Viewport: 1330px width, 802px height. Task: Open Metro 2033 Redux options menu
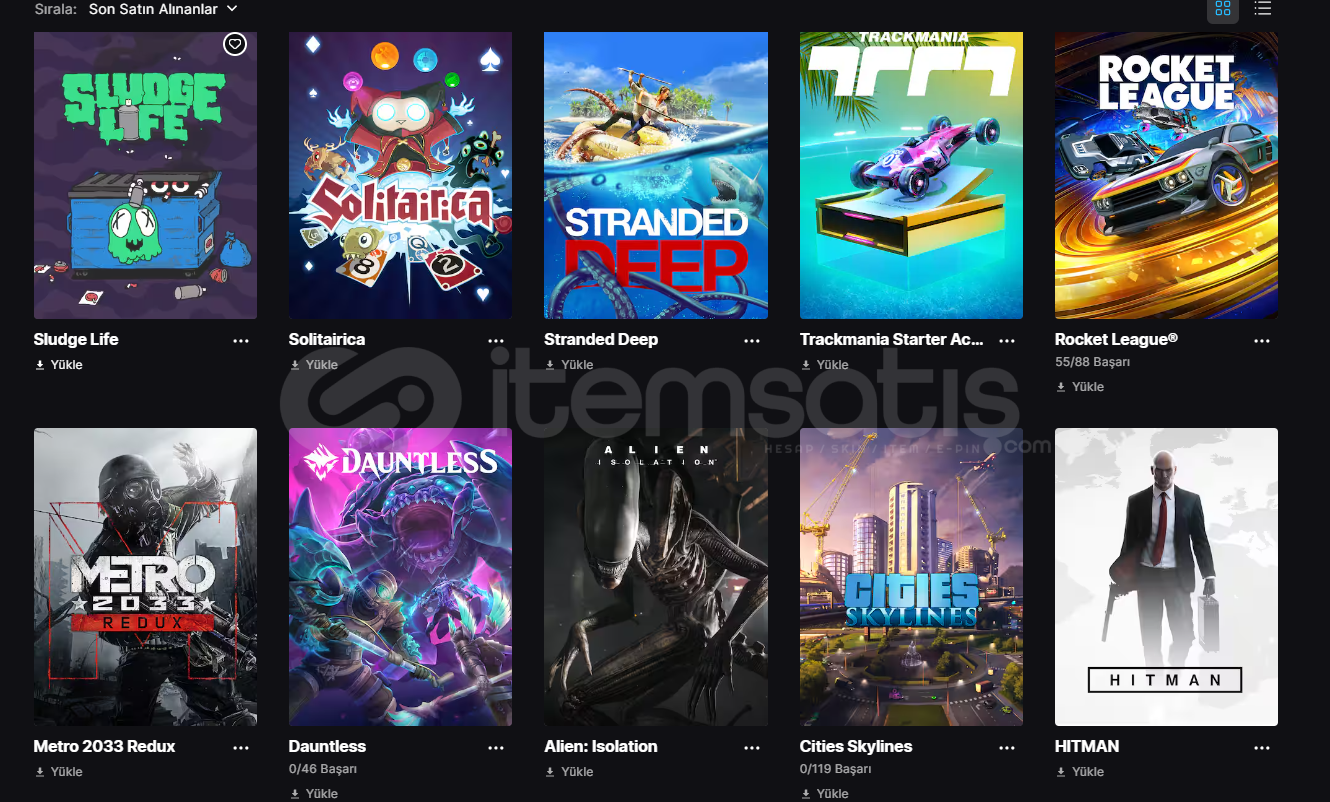[x=241, y=747]
